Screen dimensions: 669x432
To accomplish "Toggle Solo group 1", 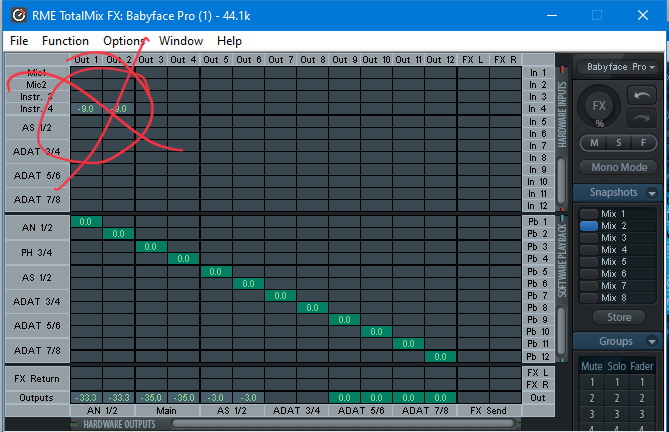I will pos(617,382).
